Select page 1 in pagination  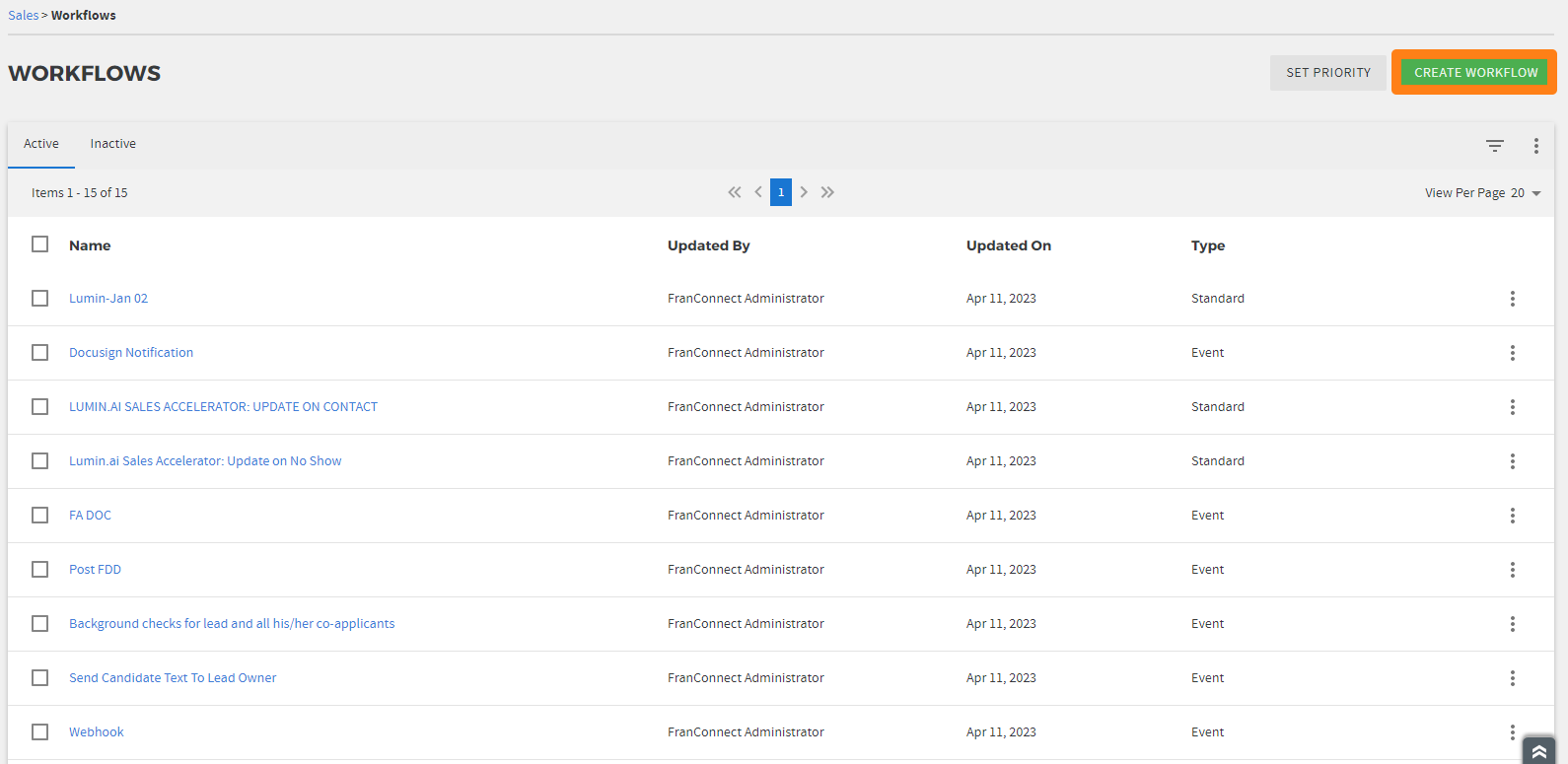(781, 192)
